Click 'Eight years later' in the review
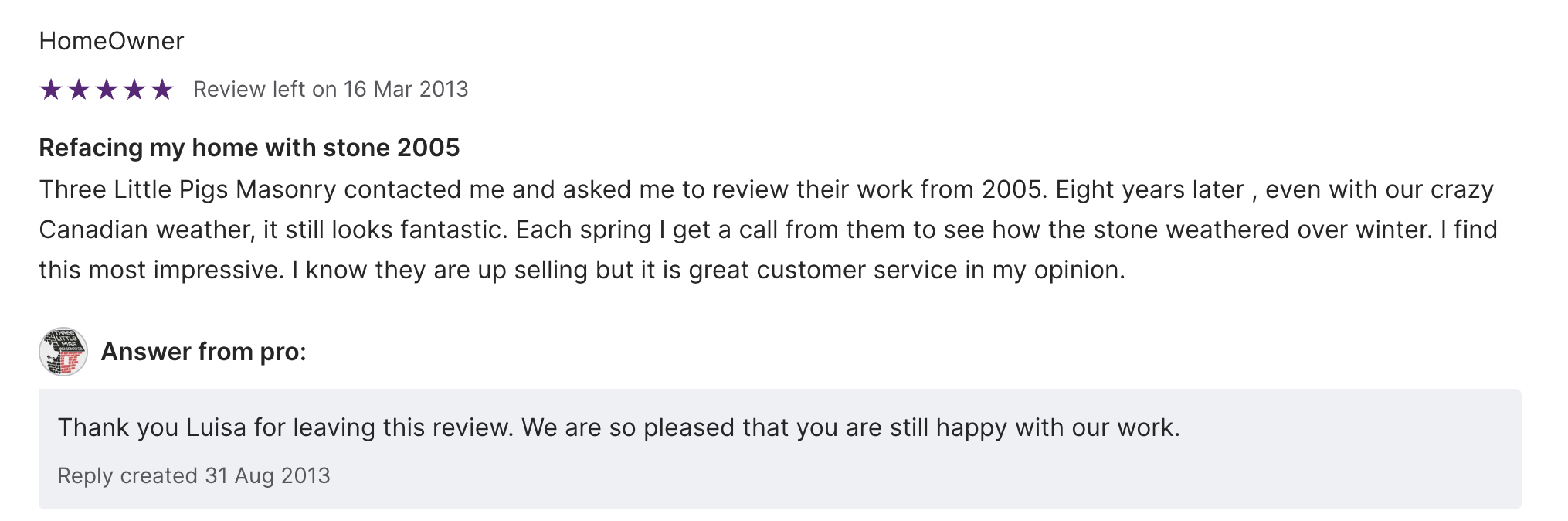 click(x=1149, y=189)
